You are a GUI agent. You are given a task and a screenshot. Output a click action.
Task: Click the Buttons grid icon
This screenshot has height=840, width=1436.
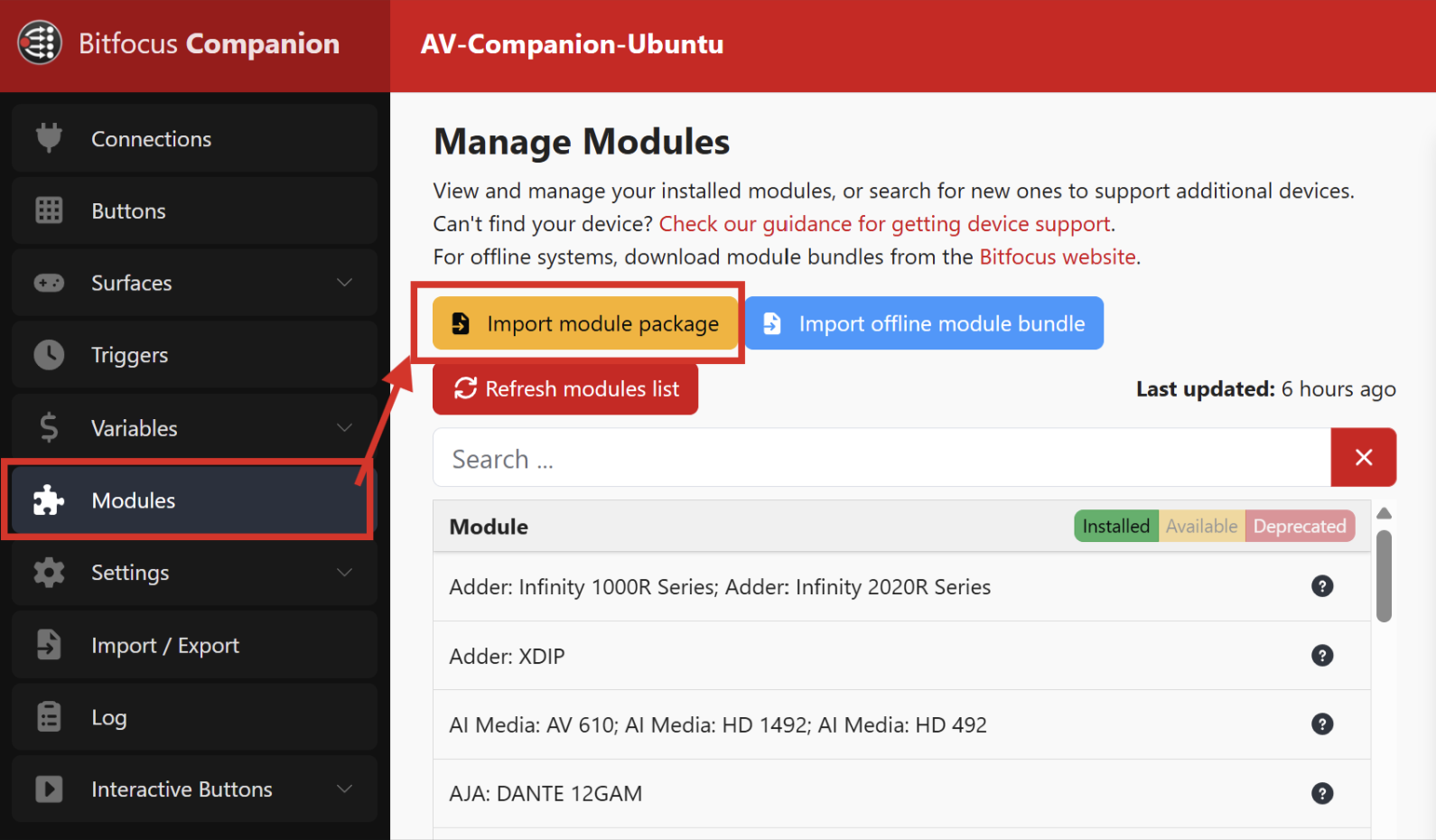[49, 210]
